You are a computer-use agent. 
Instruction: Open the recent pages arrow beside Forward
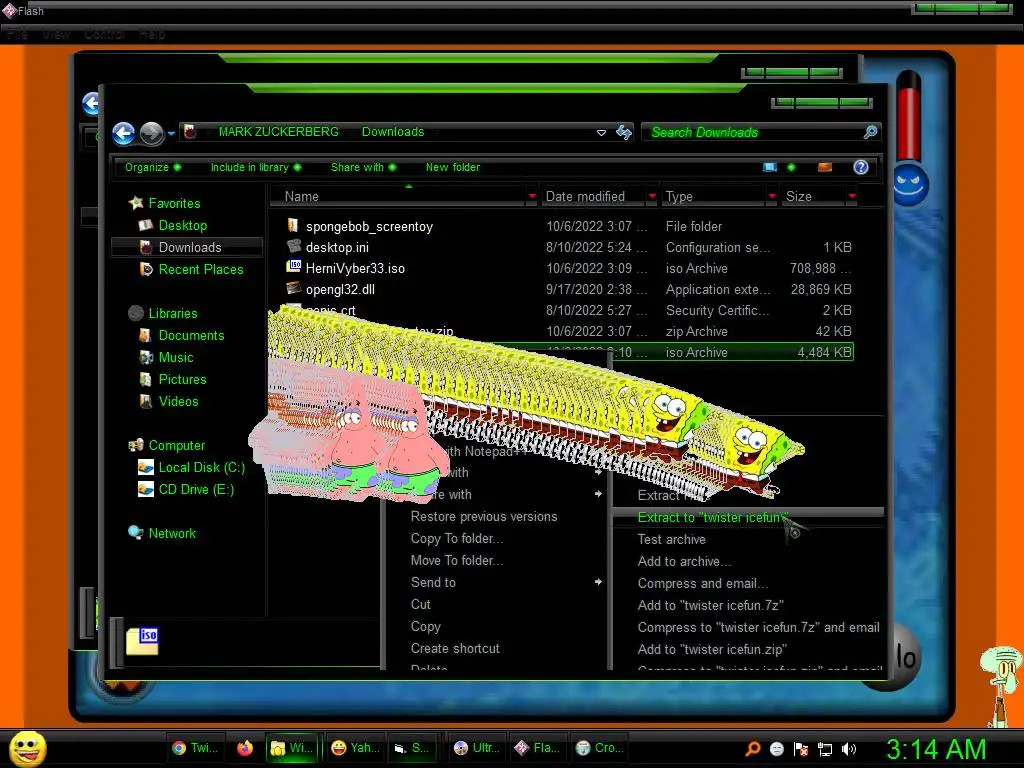pyautogui.click(x=172, y=134)
